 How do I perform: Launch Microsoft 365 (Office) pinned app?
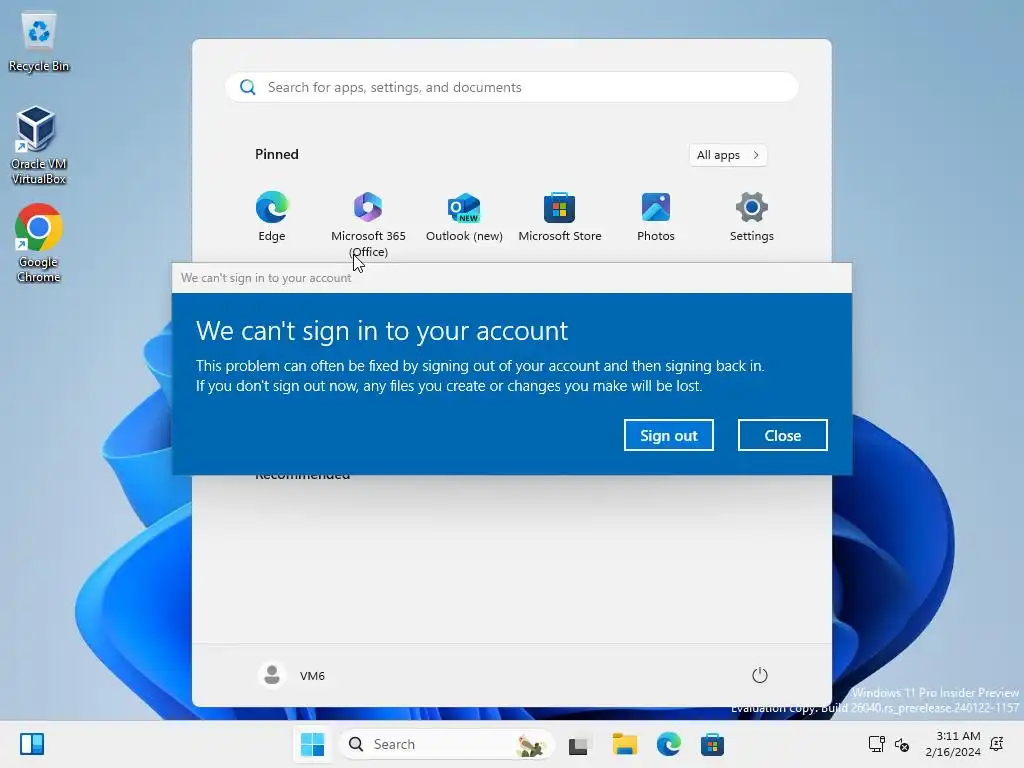tap(368, 224)
